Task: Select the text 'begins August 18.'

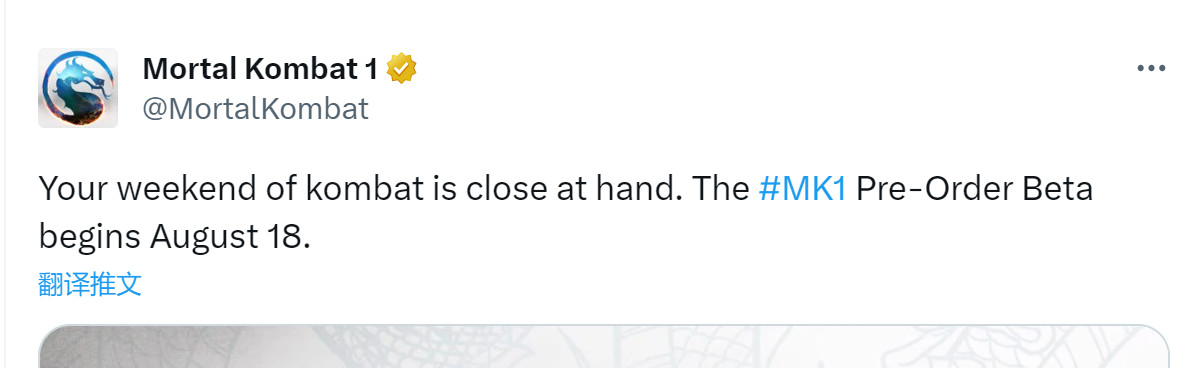Action: point(170,237)
